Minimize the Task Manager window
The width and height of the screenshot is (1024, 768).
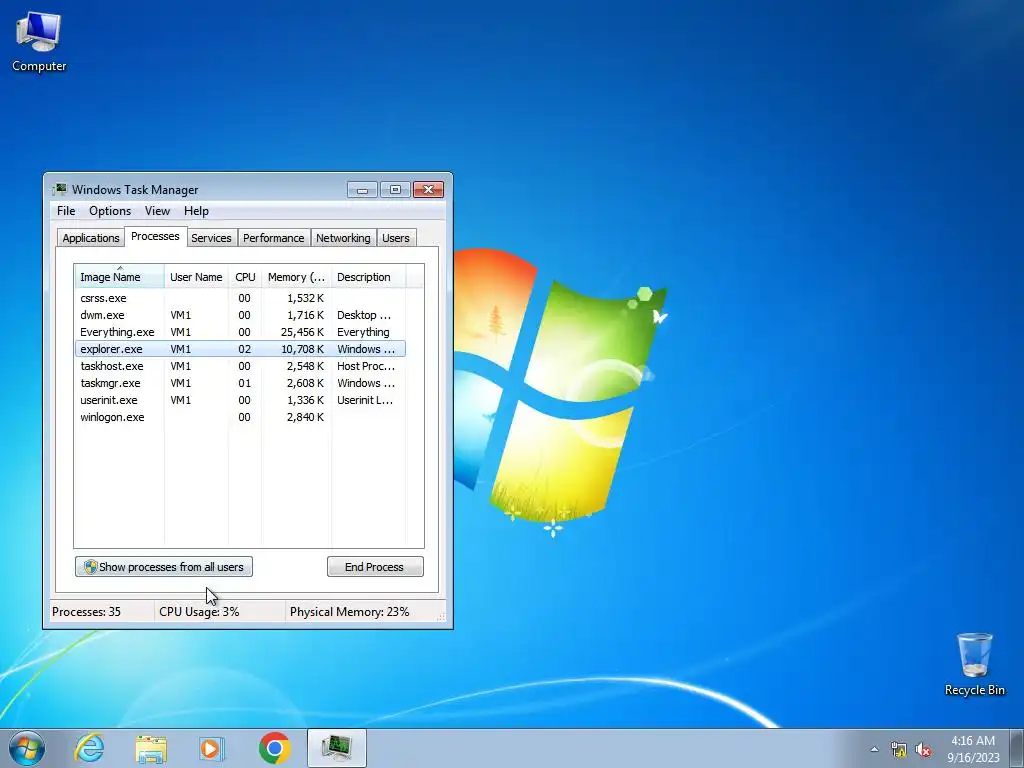pos(362,189)
